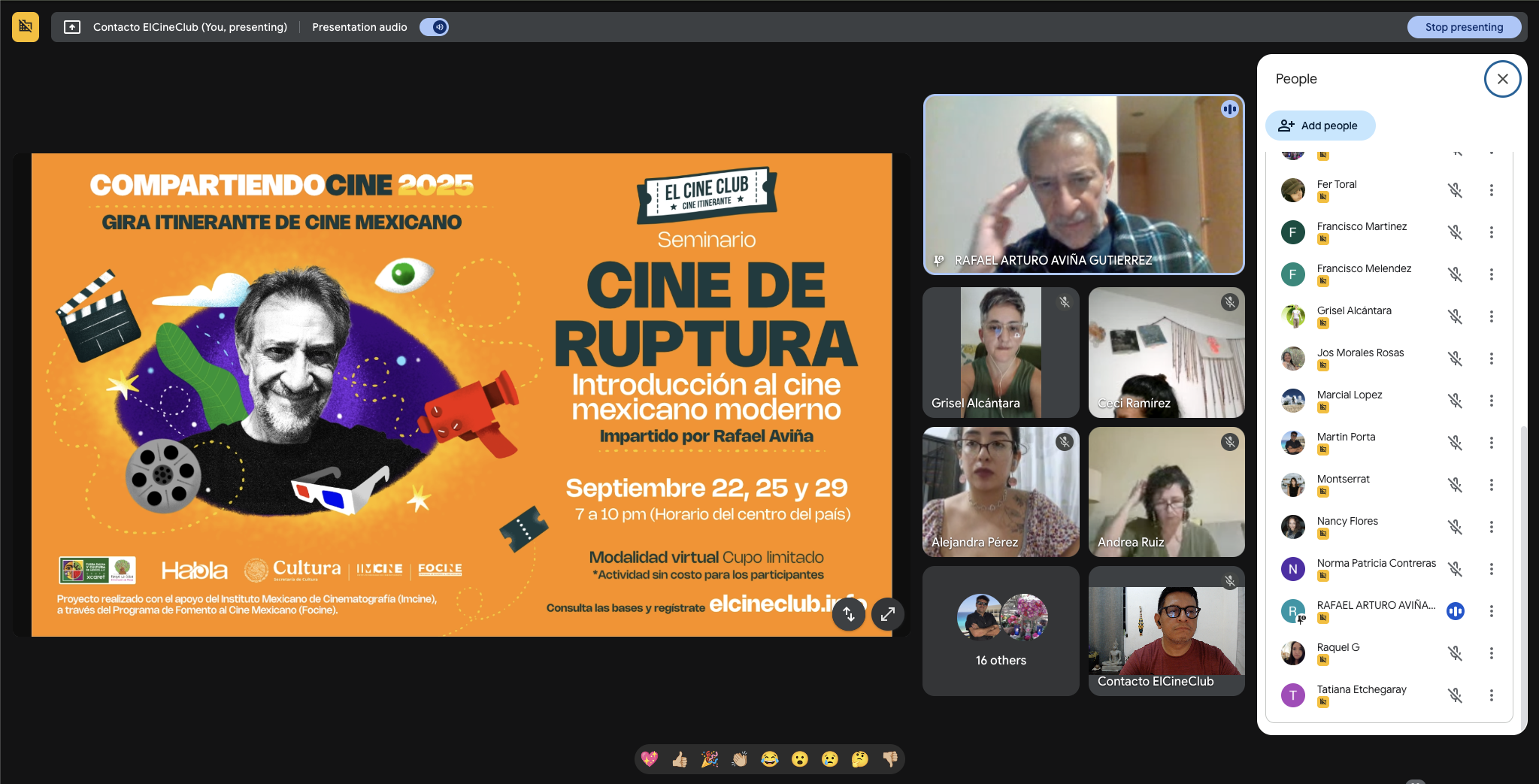Open more options for Martin Porta
This screenshot has width=1539, height=784.
[x=1491, y=443]
